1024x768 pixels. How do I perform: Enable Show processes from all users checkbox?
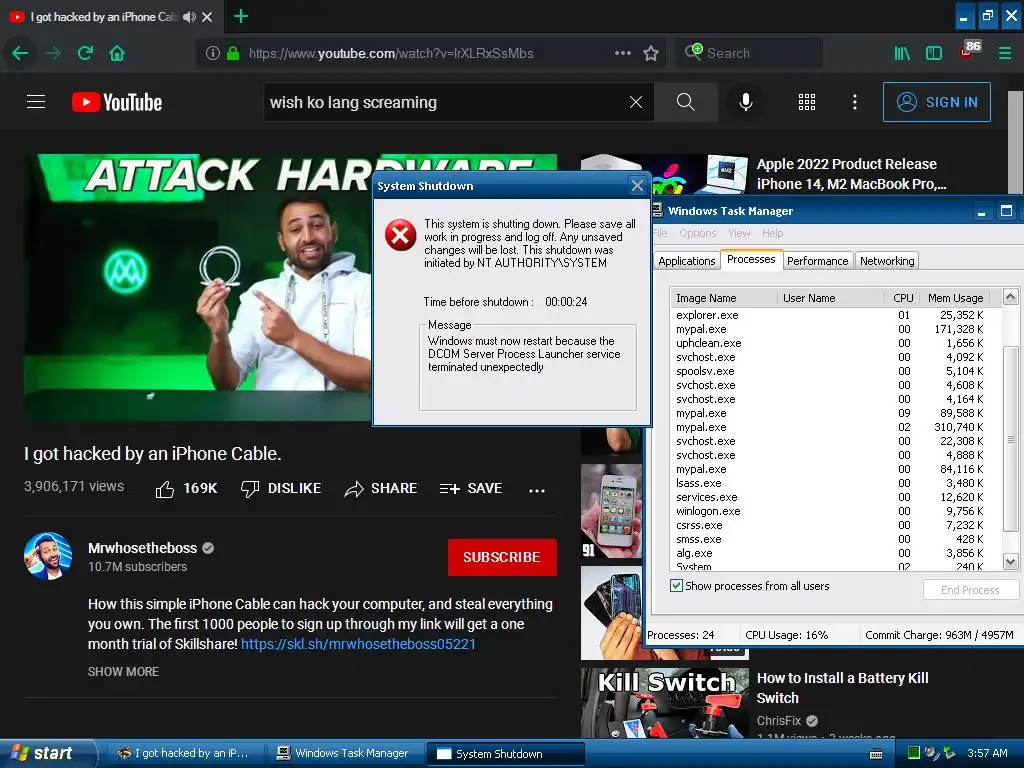[677, 585]
